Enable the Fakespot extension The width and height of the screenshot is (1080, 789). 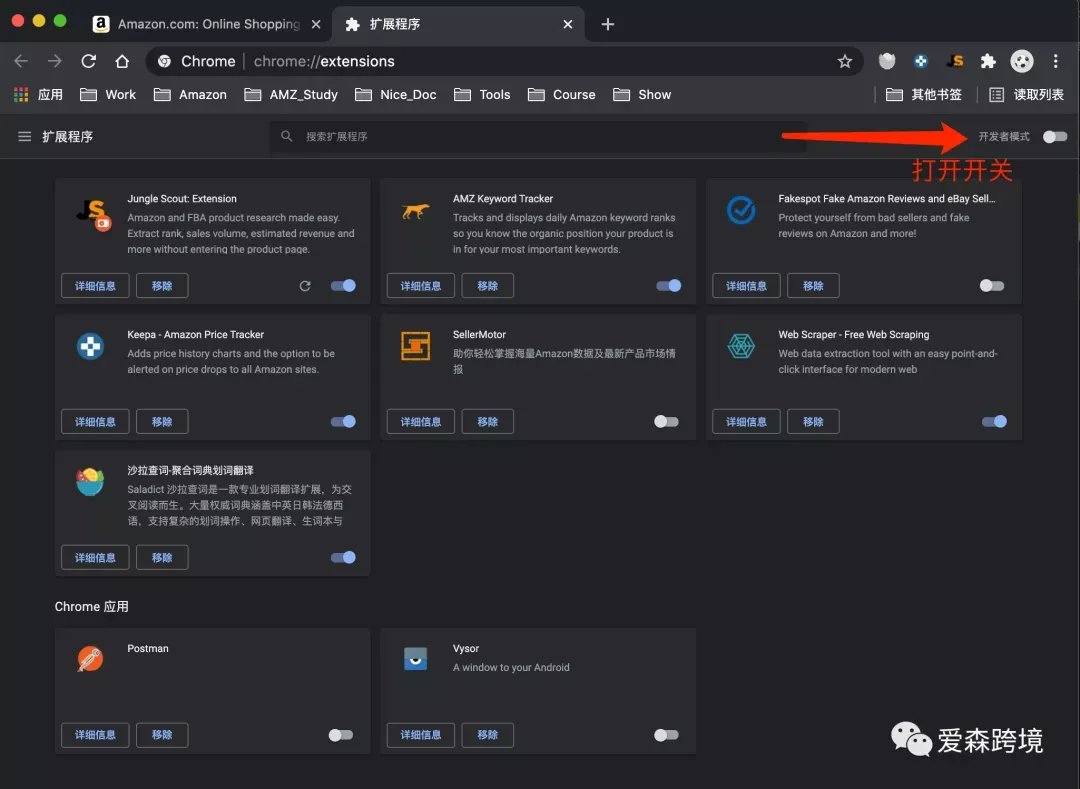tap(992, 286)
